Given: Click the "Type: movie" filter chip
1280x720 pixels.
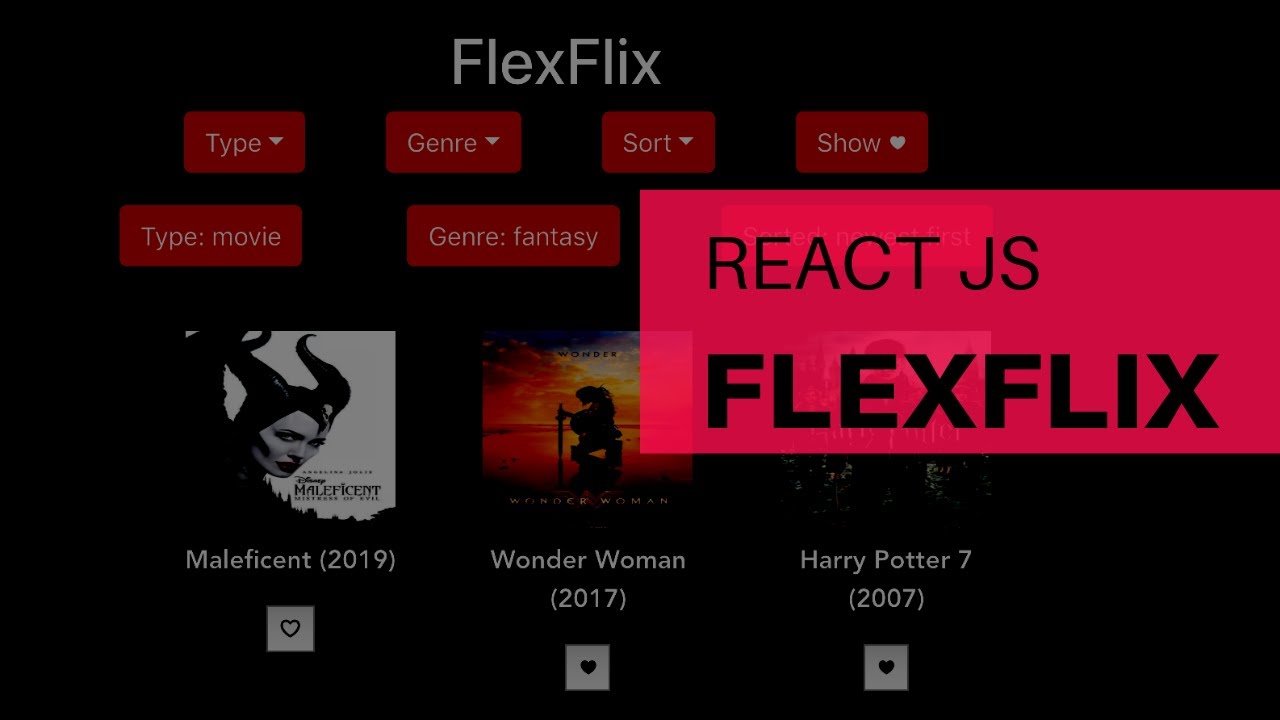Looking at the screenshot, I should (x=210, y=236).
